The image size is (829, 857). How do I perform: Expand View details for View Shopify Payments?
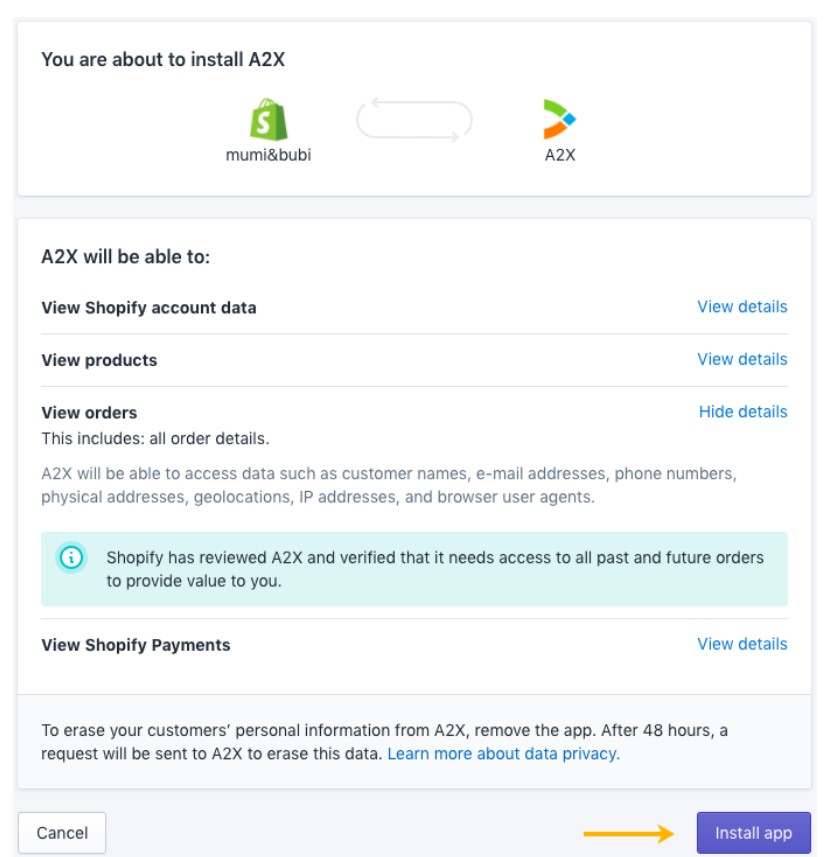[x=742, y=644]
